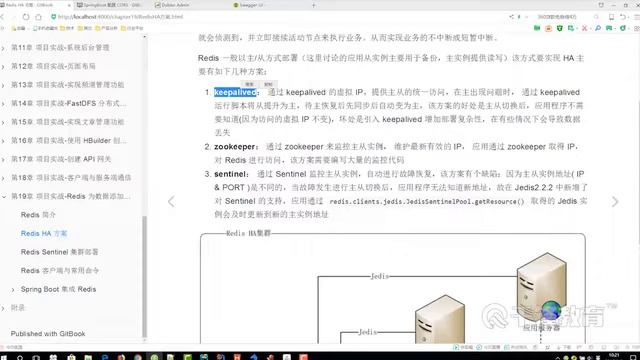
Task: Click the undo closed-tab arrow icon
Action: pos(623,17)
